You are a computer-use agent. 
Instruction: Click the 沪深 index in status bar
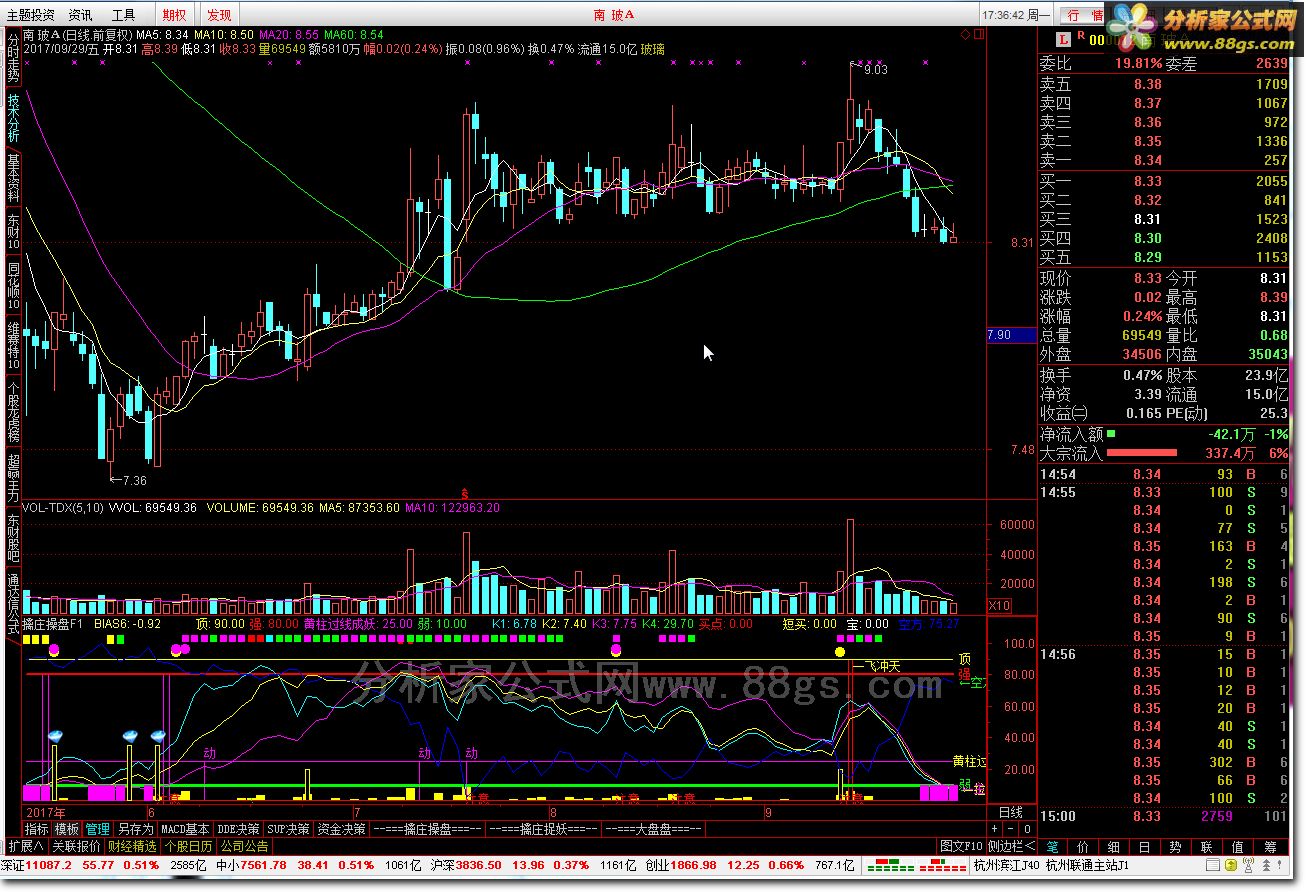point(535,865)
